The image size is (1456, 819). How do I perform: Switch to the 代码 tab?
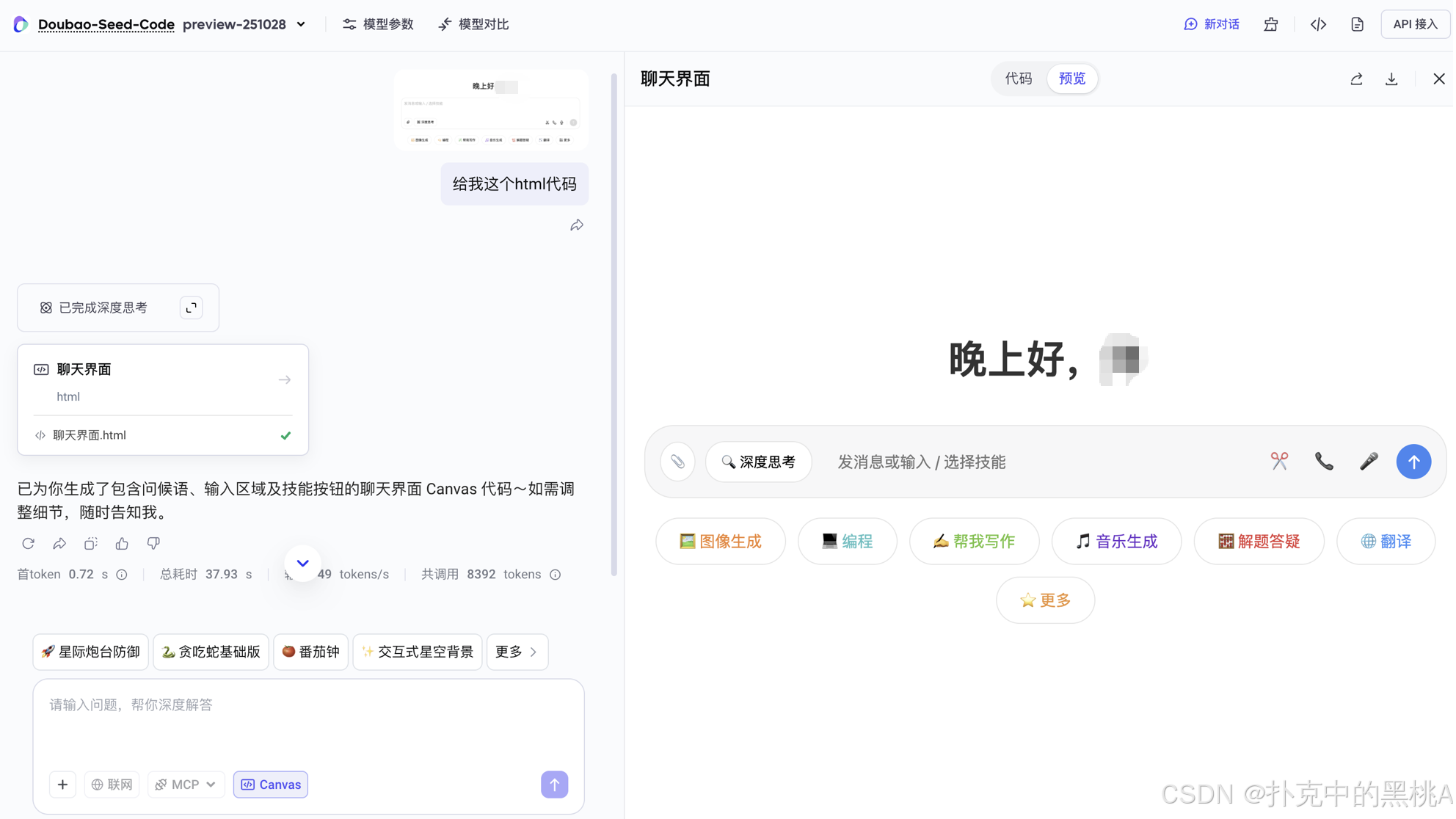click(x=1019, y=79)
